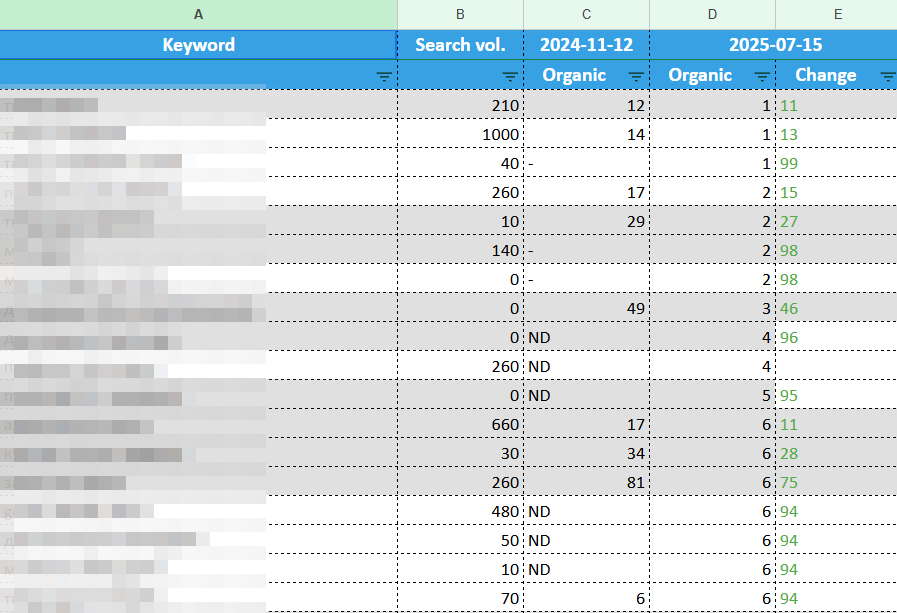Open filter for 2025-07-15 Organic column
The image size is (897, 613).
point(762,76)
